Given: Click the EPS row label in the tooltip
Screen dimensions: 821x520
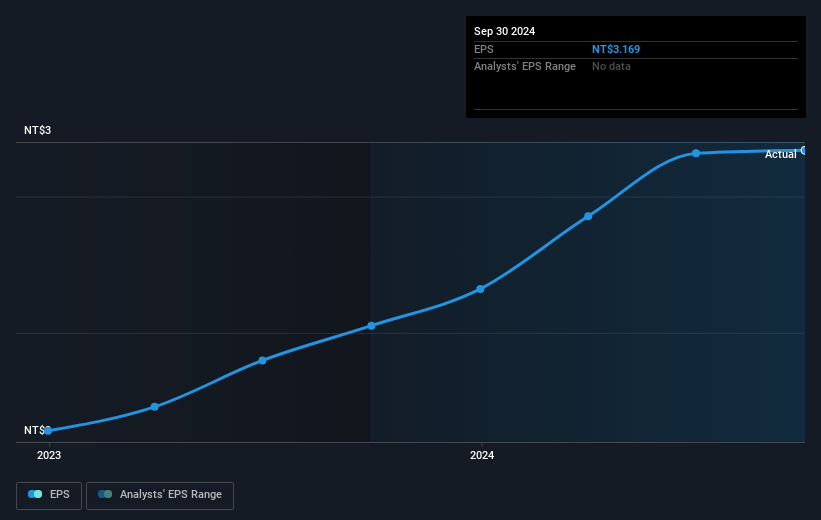Looking at the screenshot, I should coord(483,49).
